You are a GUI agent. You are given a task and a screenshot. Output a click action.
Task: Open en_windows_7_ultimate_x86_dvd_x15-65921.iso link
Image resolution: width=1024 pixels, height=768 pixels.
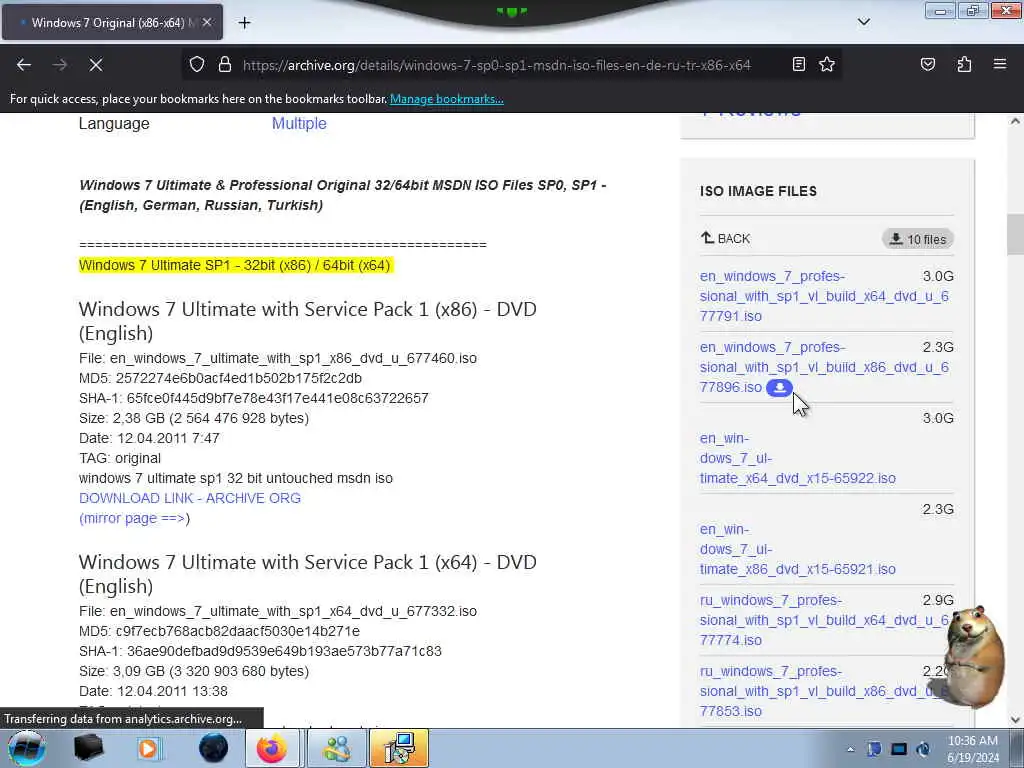pos(797,549)
